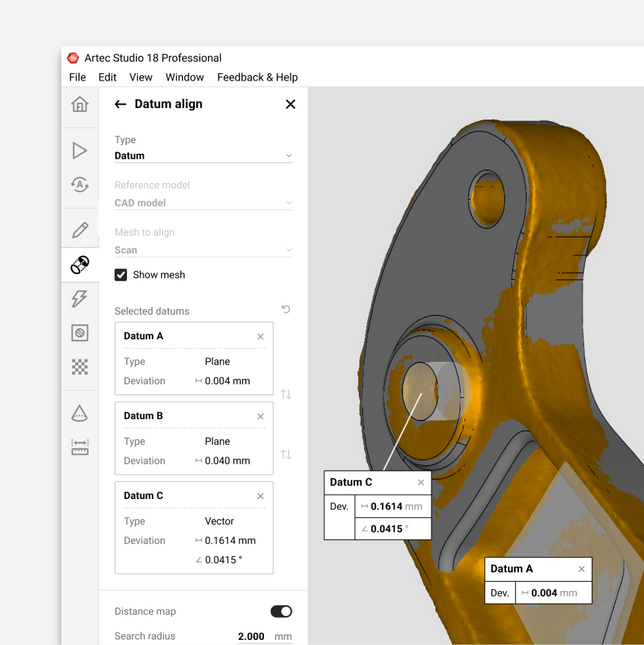Click the Search radius value field

(x=251, y=636)
